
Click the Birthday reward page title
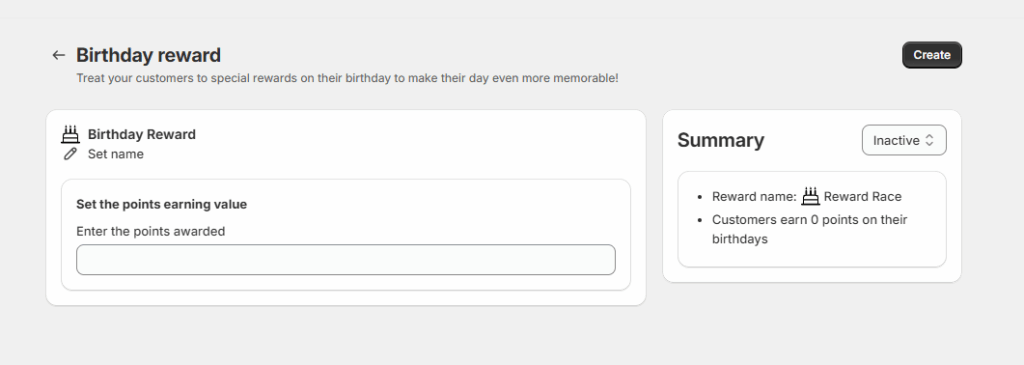148,56
